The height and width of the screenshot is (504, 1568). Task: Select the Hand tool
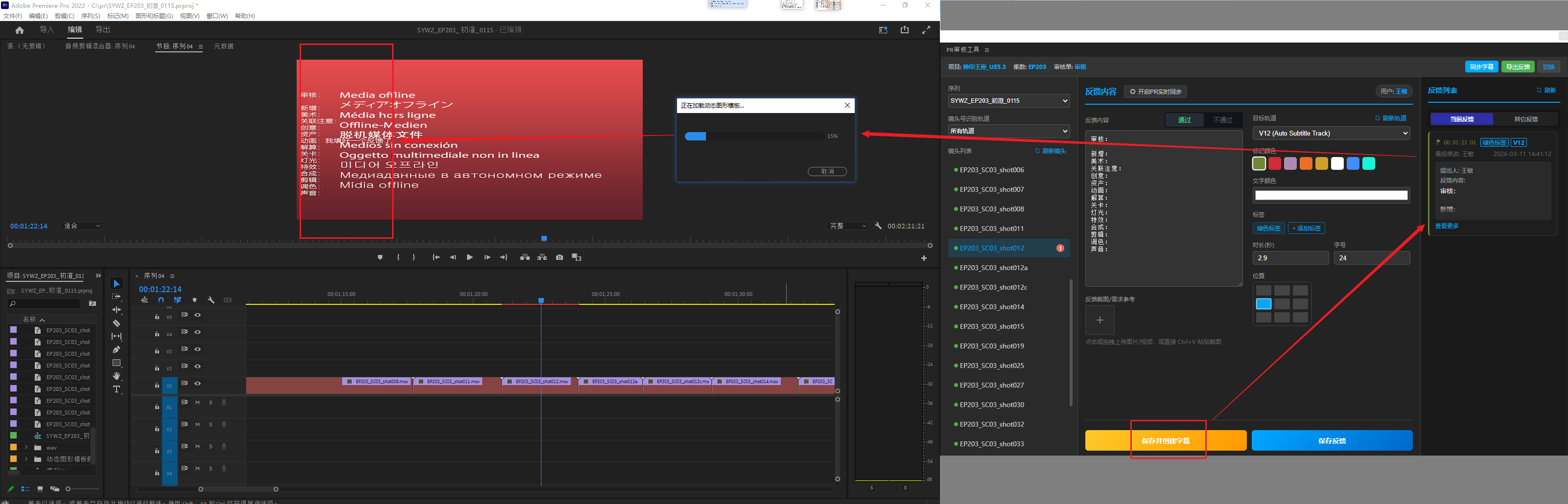(116, 376)
